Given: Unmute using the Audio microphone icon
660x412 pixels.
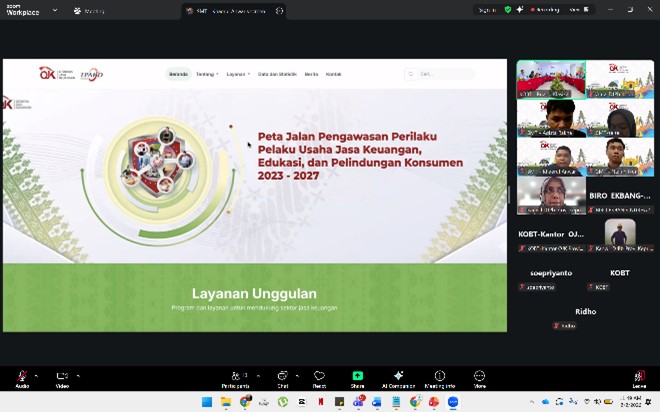Looking at the screenshot, I should point(21,377).
